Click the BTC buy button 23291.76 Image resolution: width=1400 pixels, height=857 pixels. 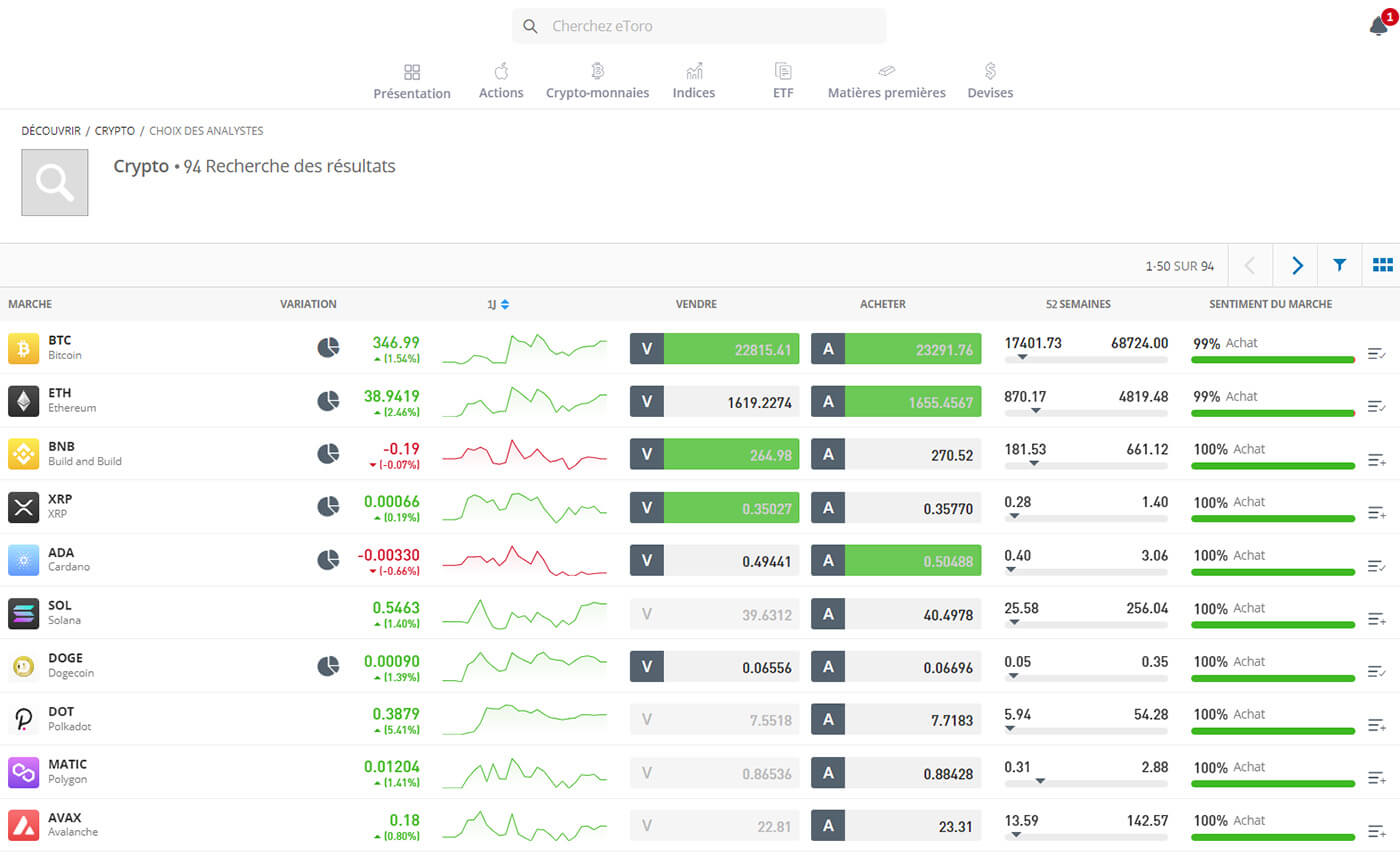tap(896, 349)
